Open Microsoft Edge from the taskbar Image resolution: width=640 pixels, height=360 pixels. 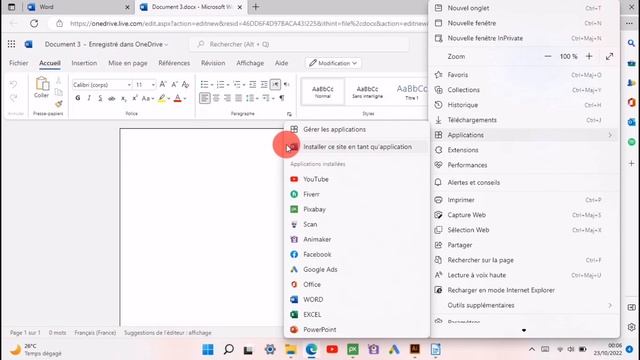[x=311, y=349]
